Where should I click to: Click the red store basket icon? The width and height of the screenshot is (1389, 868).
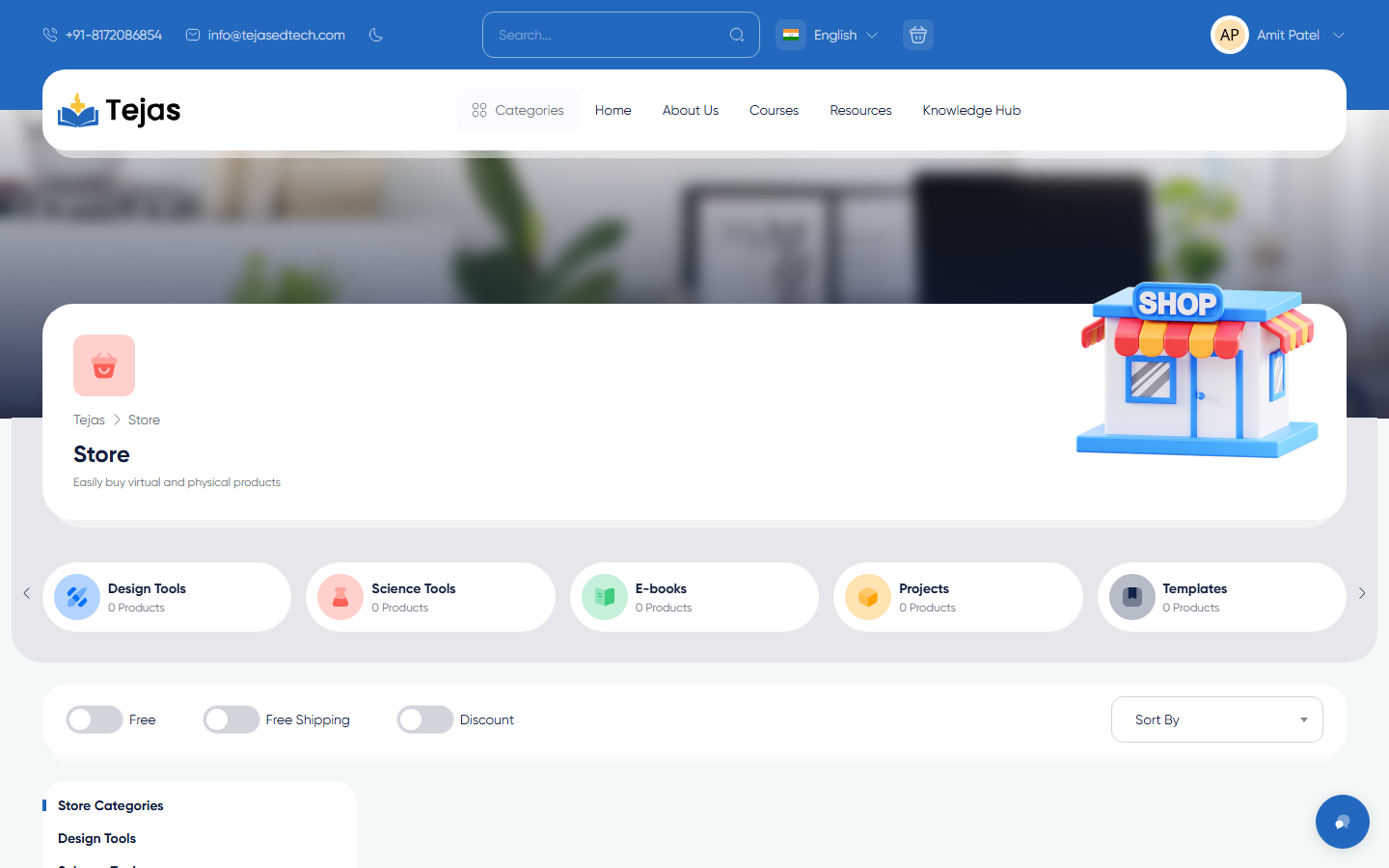tap(104, 366)
